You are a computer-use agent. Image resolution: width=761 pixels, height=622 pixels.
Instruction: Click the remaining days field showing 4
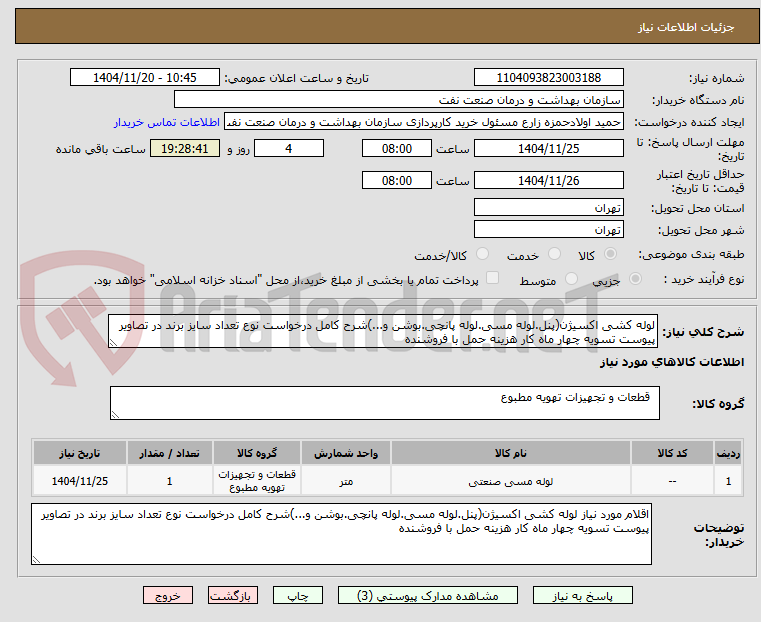click(289, 148)
